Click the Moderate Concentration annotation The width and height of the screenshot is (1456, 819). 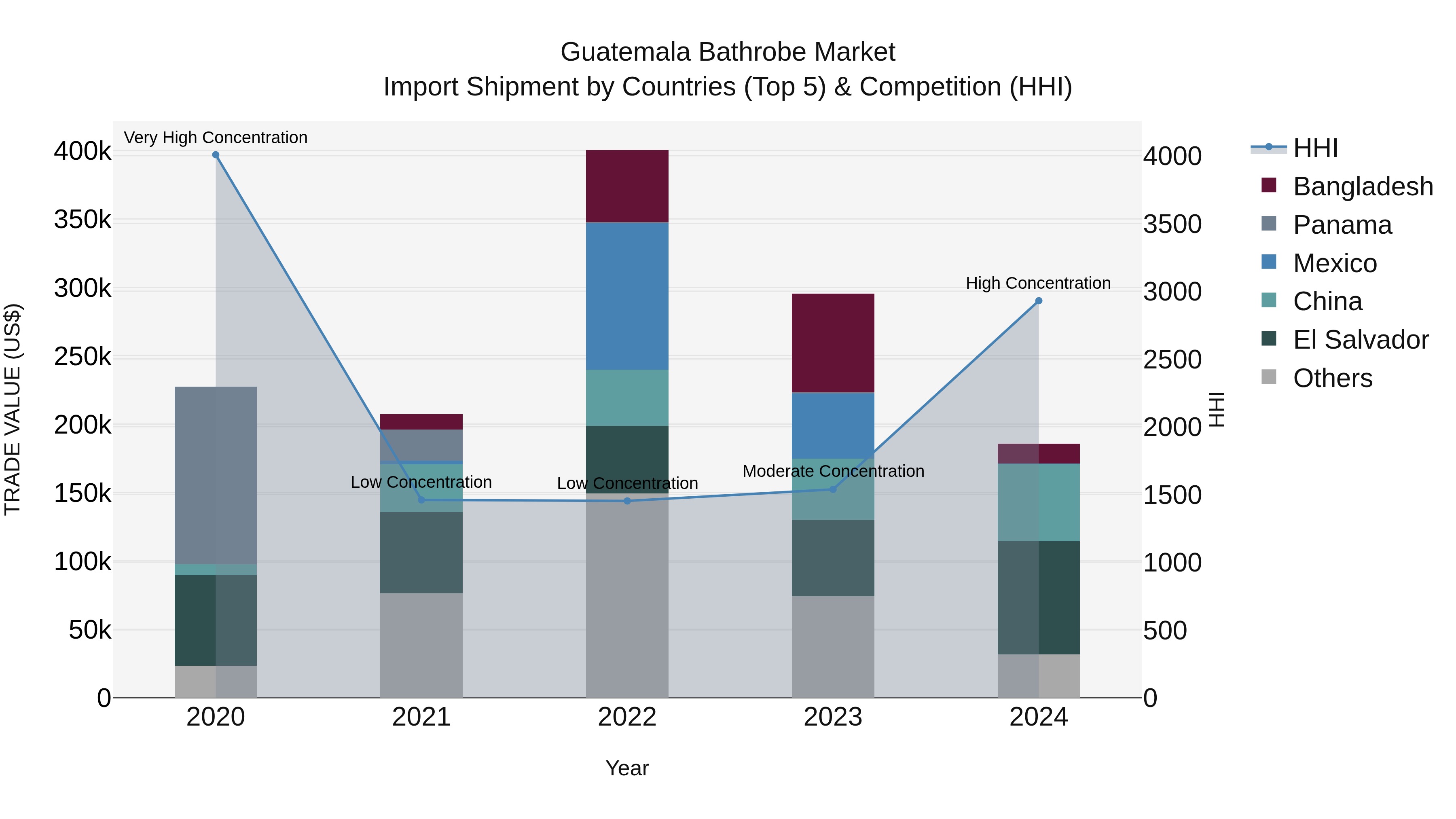833,471
